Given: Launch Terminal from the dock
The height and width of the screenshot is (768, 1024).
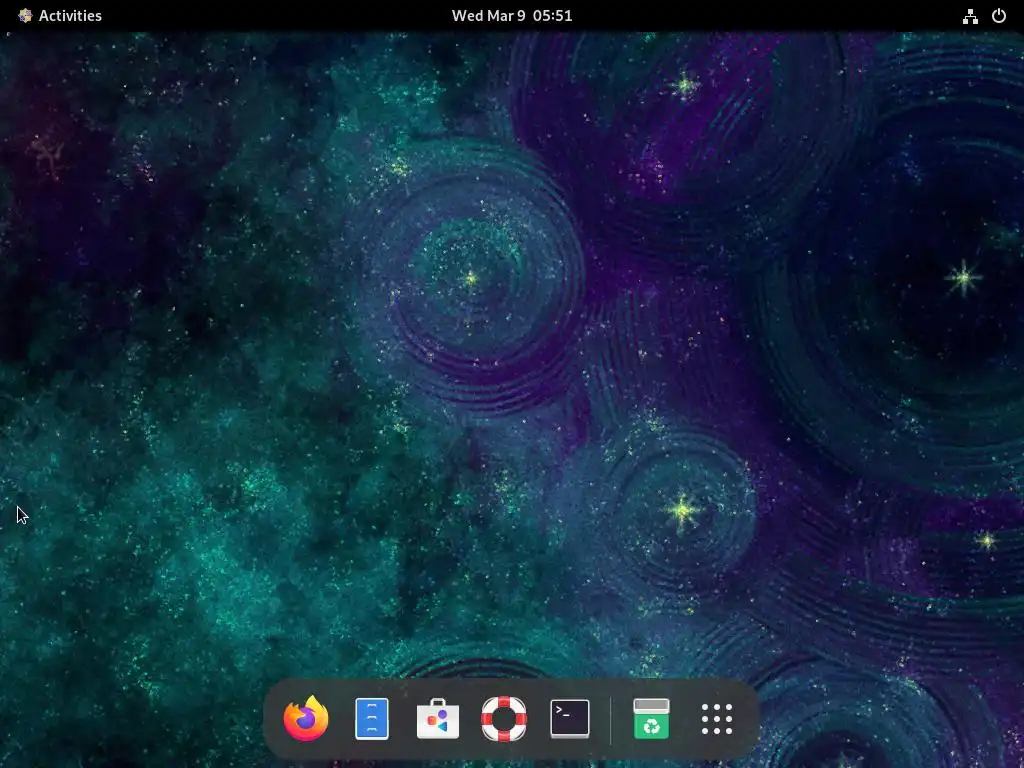Looking at the screenshot, I should click(569, 719).
